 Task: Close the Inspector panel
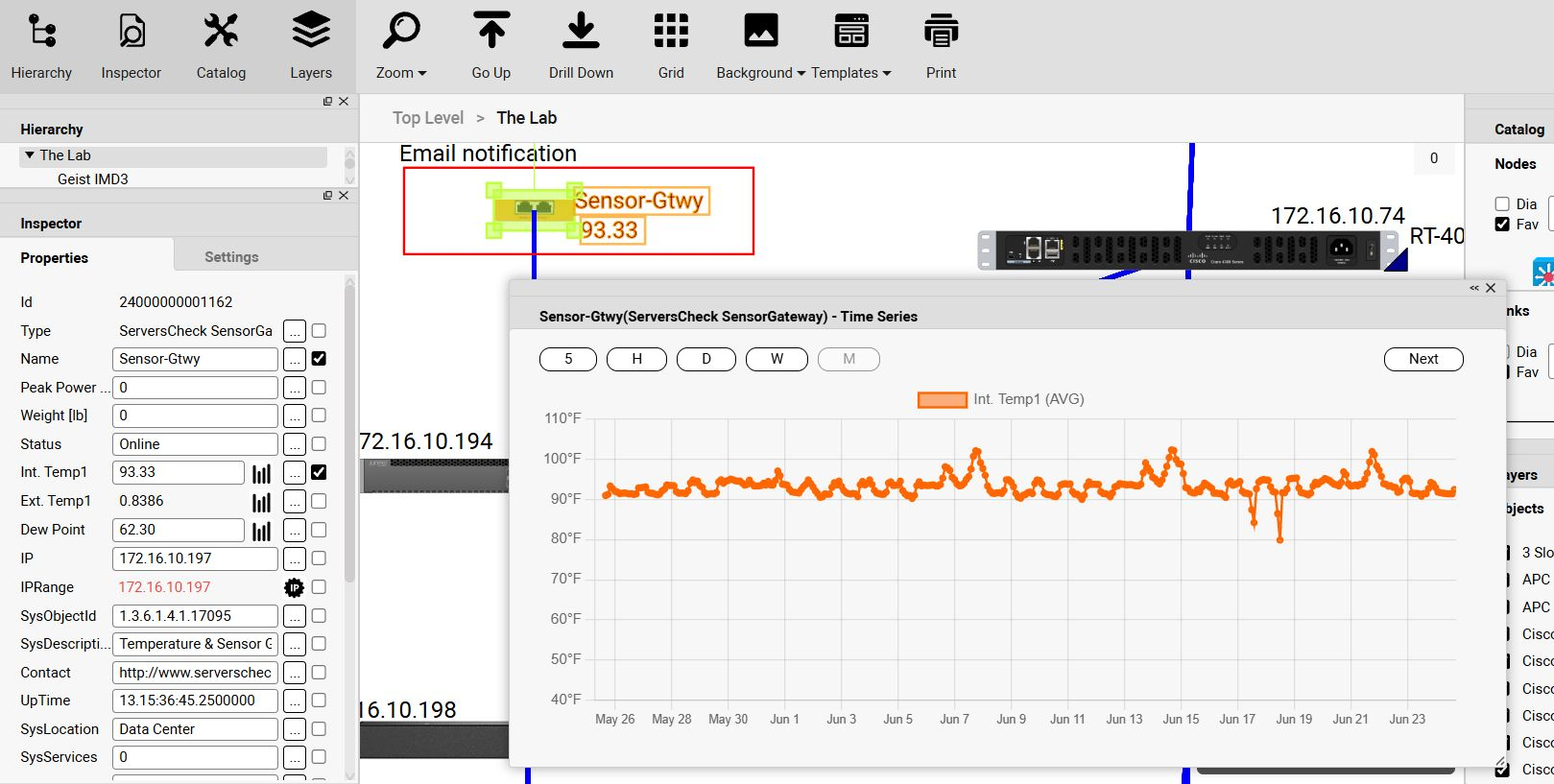coord(344,195)
